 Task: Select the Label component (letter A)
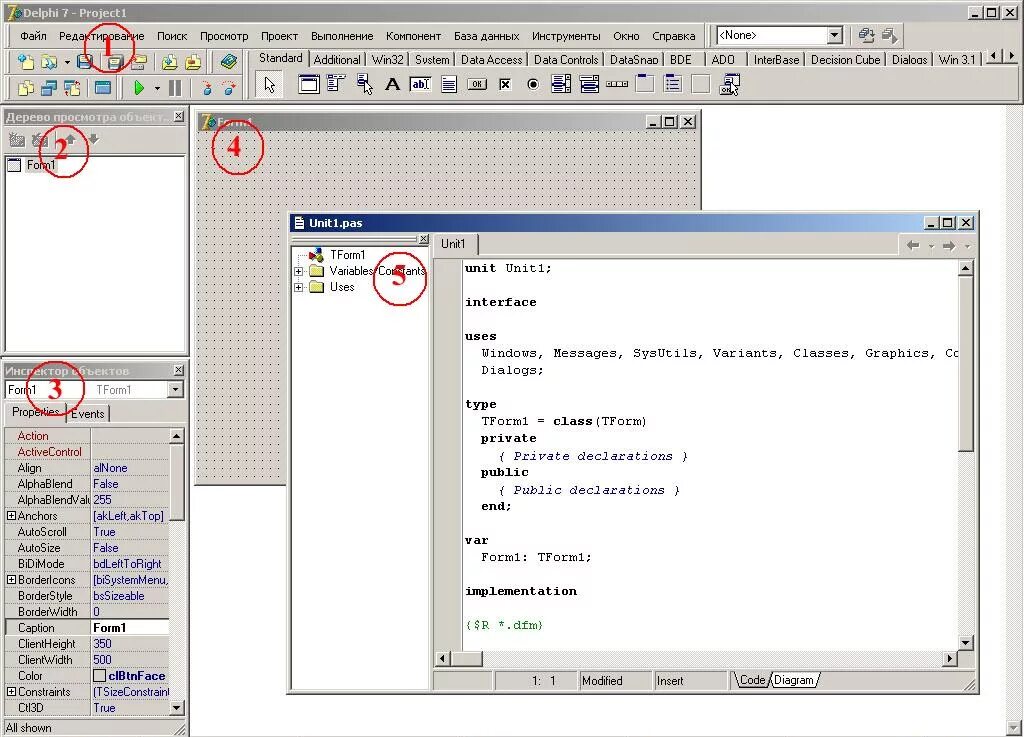click(x=392, y=84)
